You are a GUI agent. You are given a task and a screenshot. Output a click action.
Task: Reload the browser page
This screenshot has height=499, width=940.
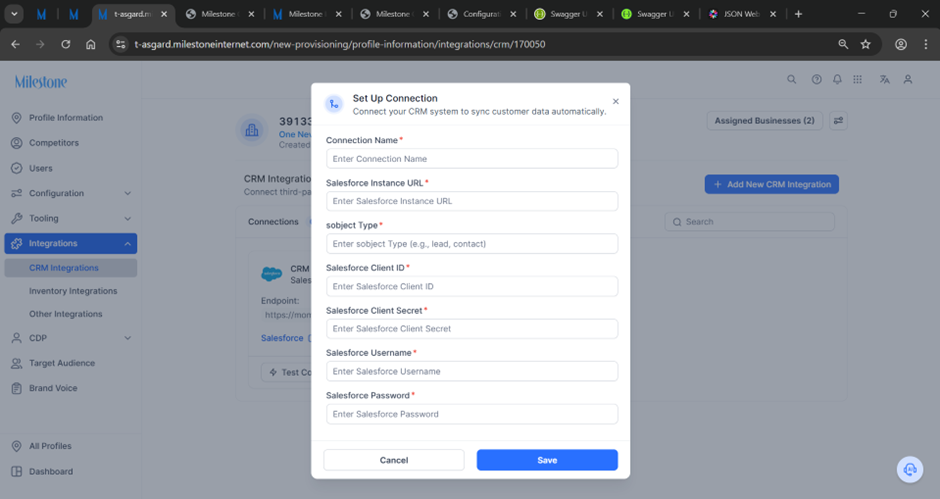[66, 44]
